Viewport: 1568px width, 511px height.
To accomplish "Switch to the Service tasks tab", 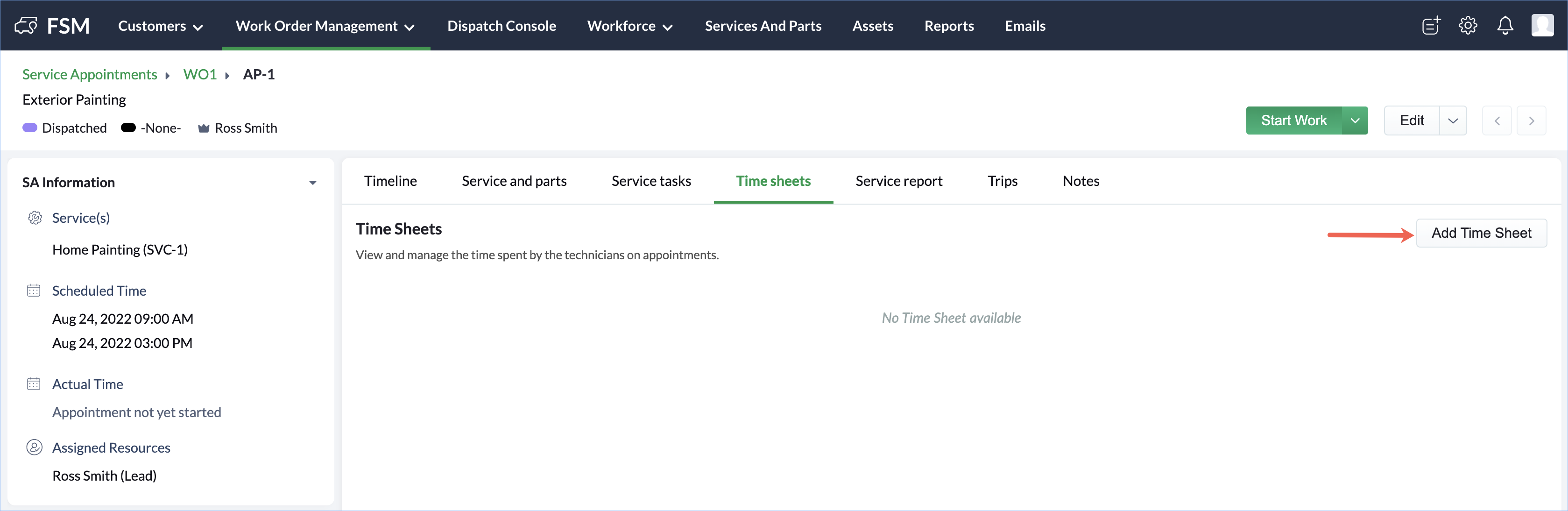I will coord(651,181).
